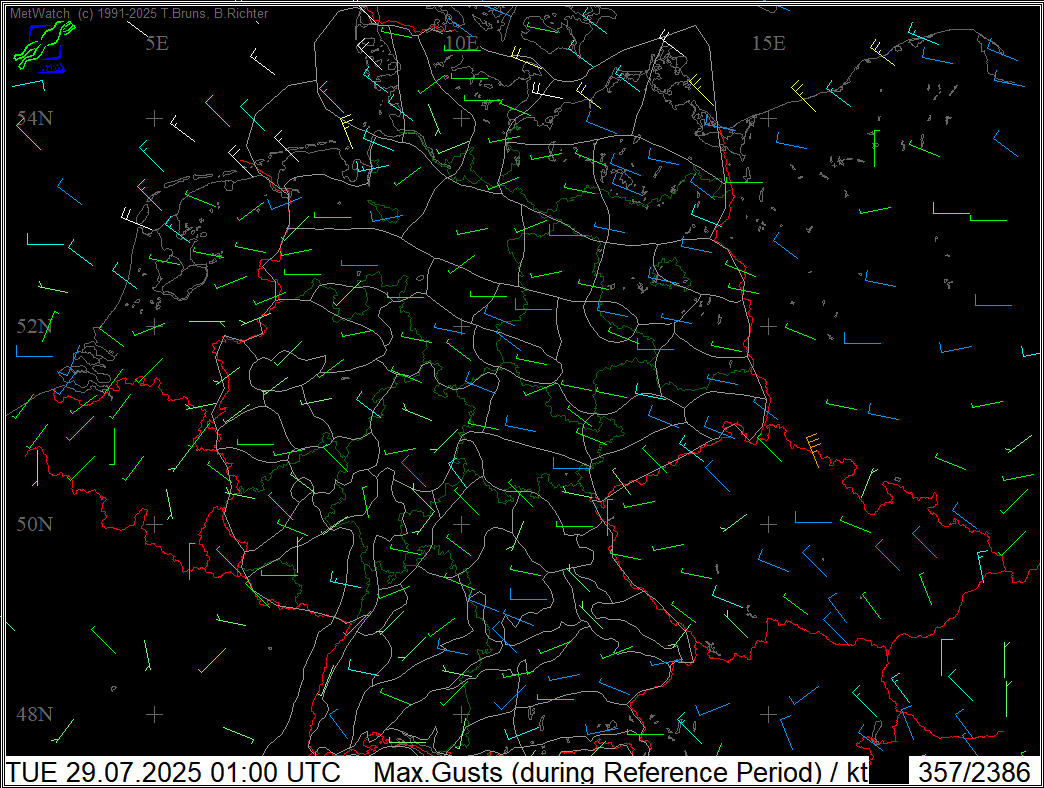Viewport: 1044px width, 788px height.
Task: Click the 54N latitude label
Action: (x=35, y=118)
